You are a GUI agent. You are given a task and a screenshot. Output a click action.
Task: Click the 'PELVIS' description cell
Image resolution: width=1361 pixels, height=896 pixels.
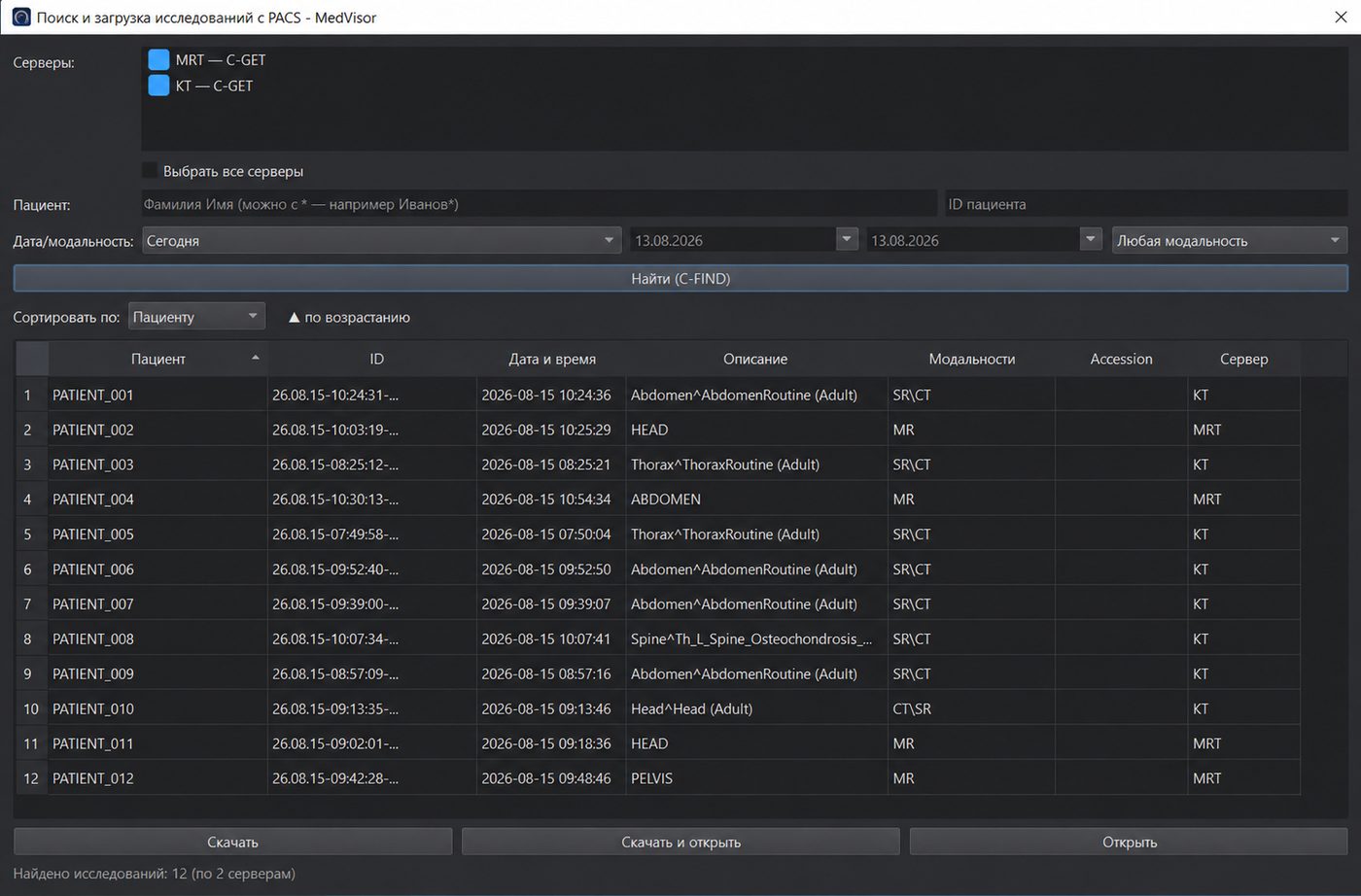[756, 778]
